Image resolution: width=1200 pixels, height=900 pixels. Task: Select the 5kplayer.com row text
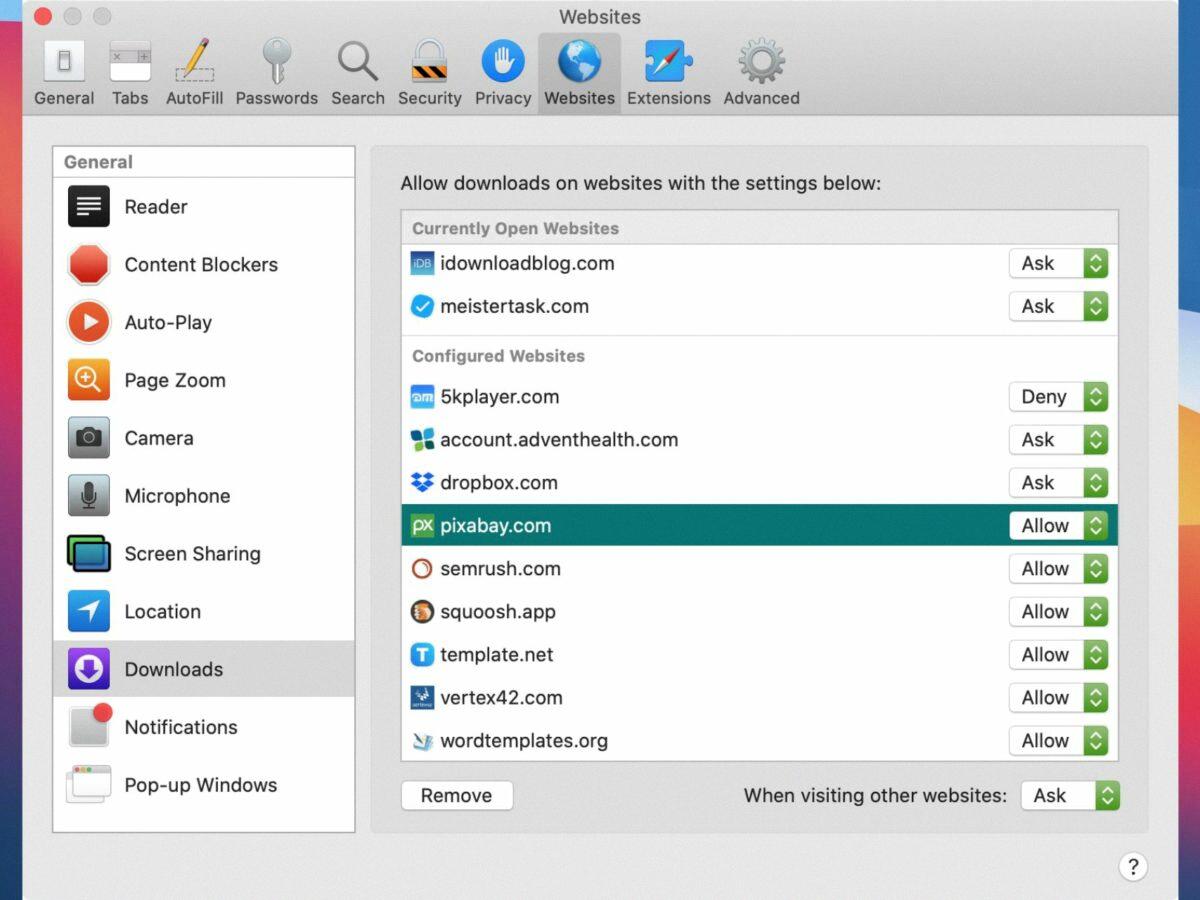[x=499, y=397]
